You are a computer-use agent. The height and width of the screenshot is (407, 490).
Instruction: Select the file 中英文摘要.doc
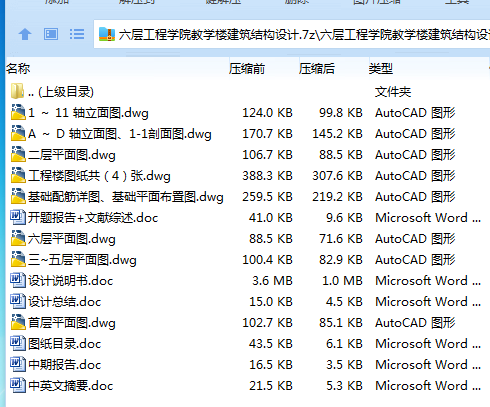click(x=71, y=386)
